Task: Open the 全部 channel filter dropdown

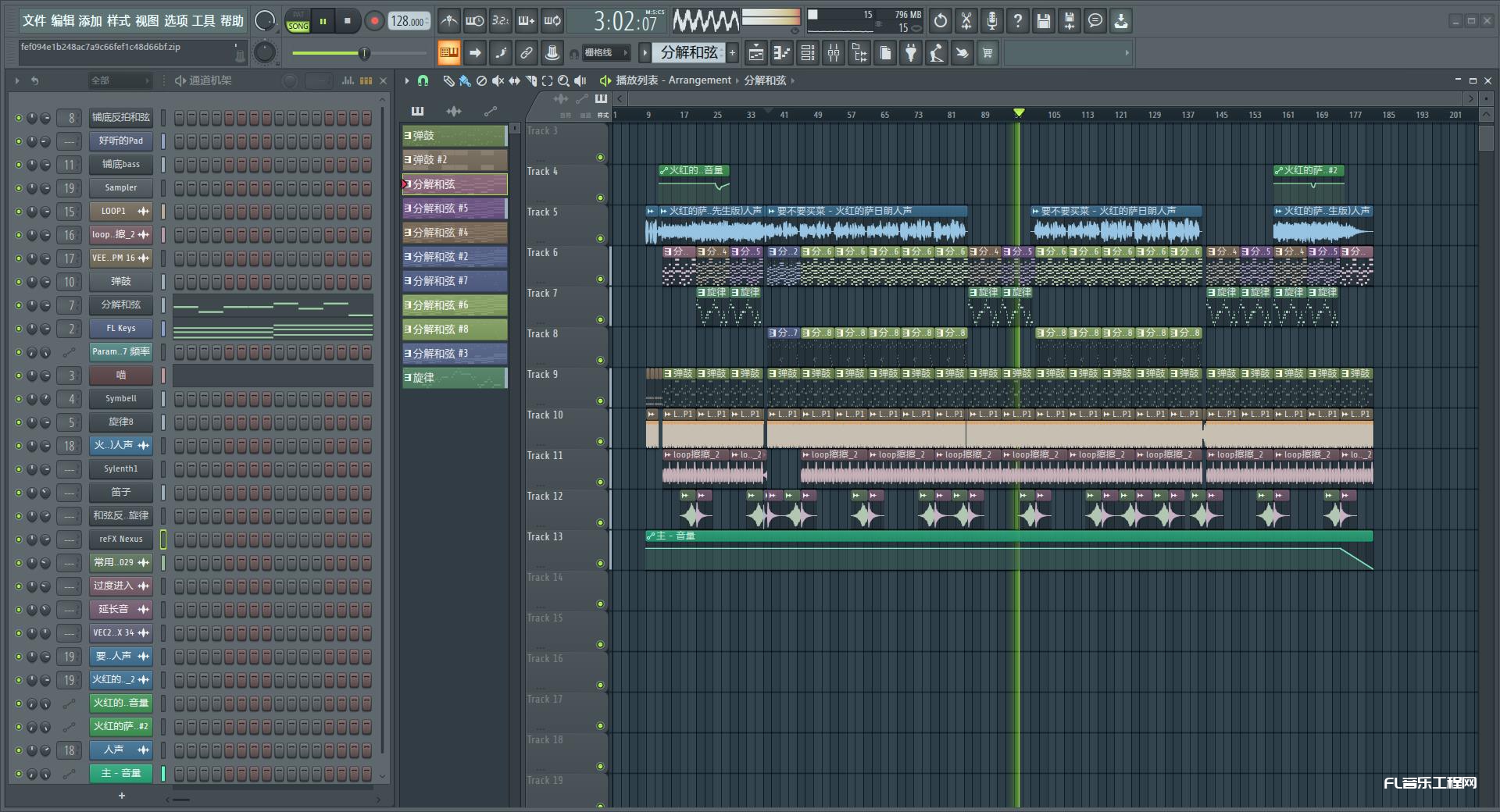Action: pos(120,80)
